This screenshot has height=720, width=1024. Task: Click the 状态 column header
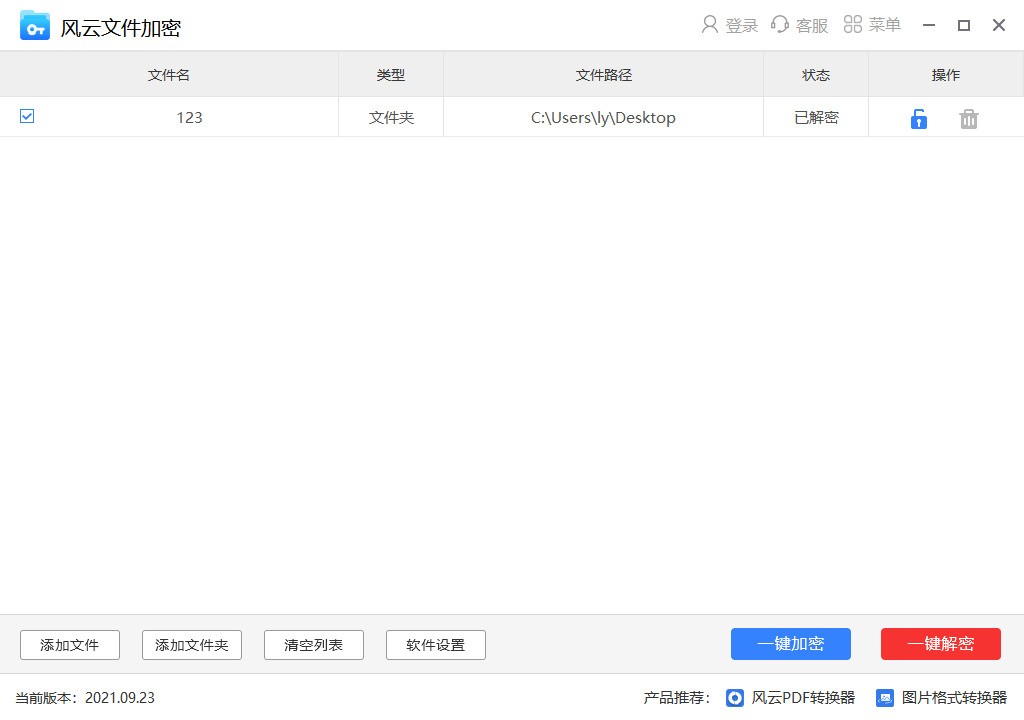point(816,75)
